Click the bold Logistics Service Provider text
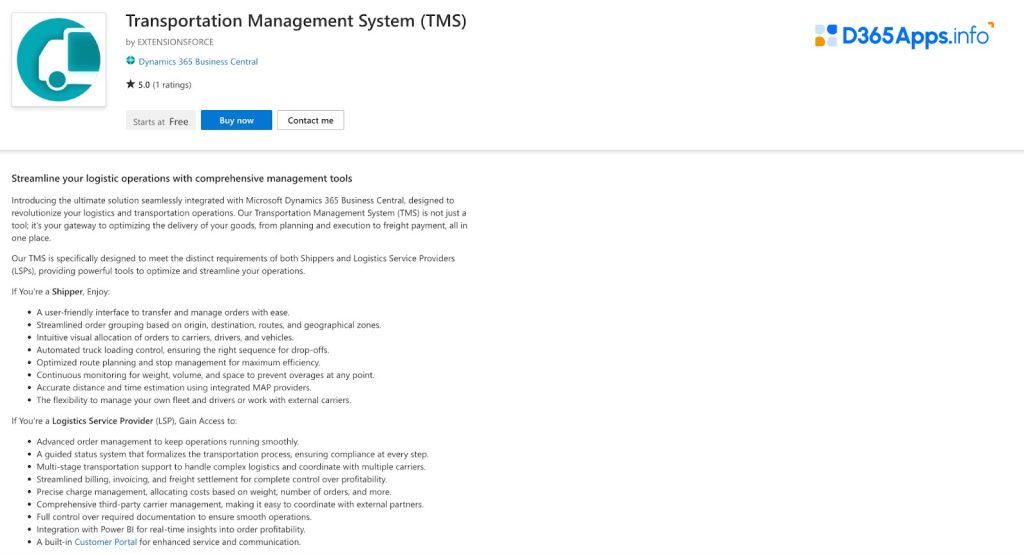The image size is (1024, 554). 103,421
